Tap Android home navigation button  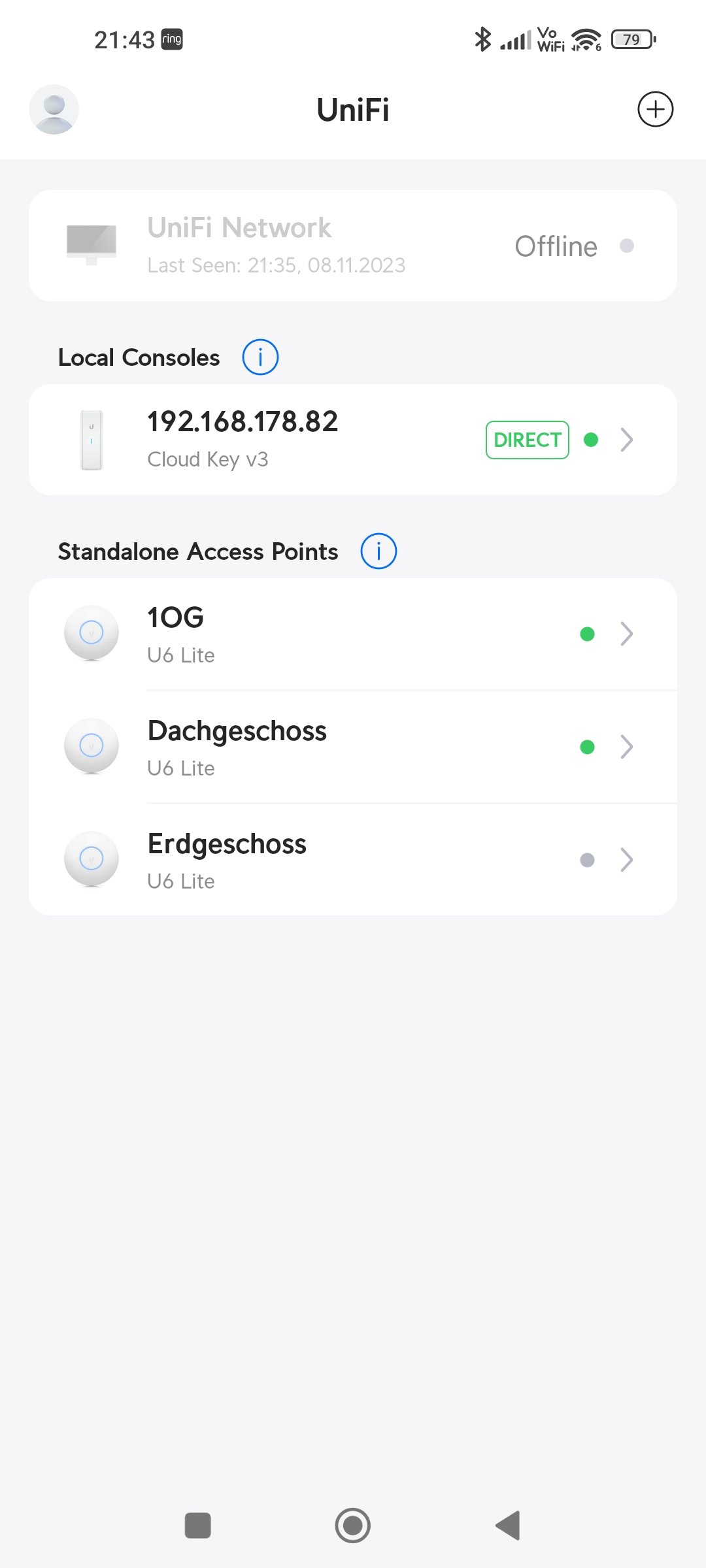[353, 1526]
